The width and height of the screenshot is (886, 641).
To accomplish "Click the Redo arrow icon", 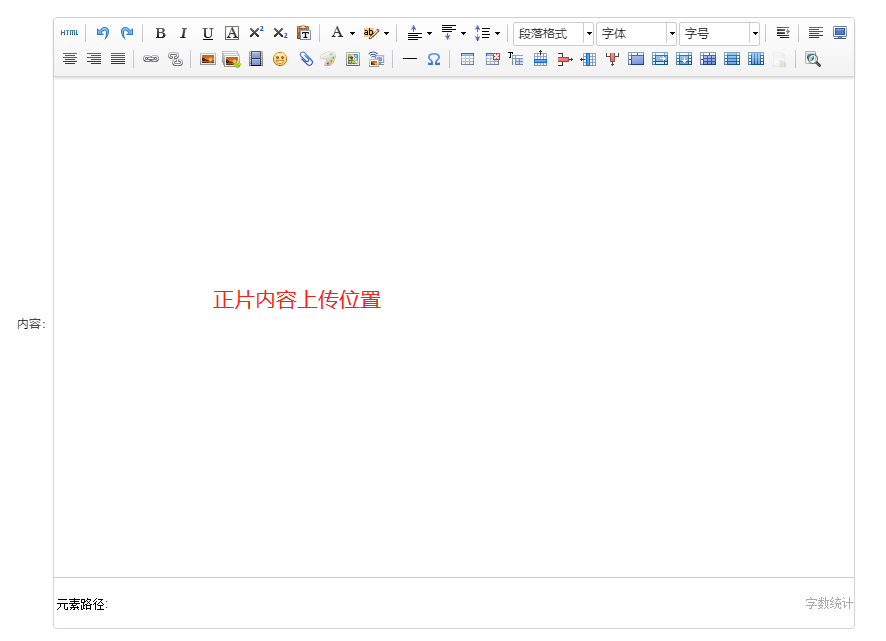I will click(127, 33).
